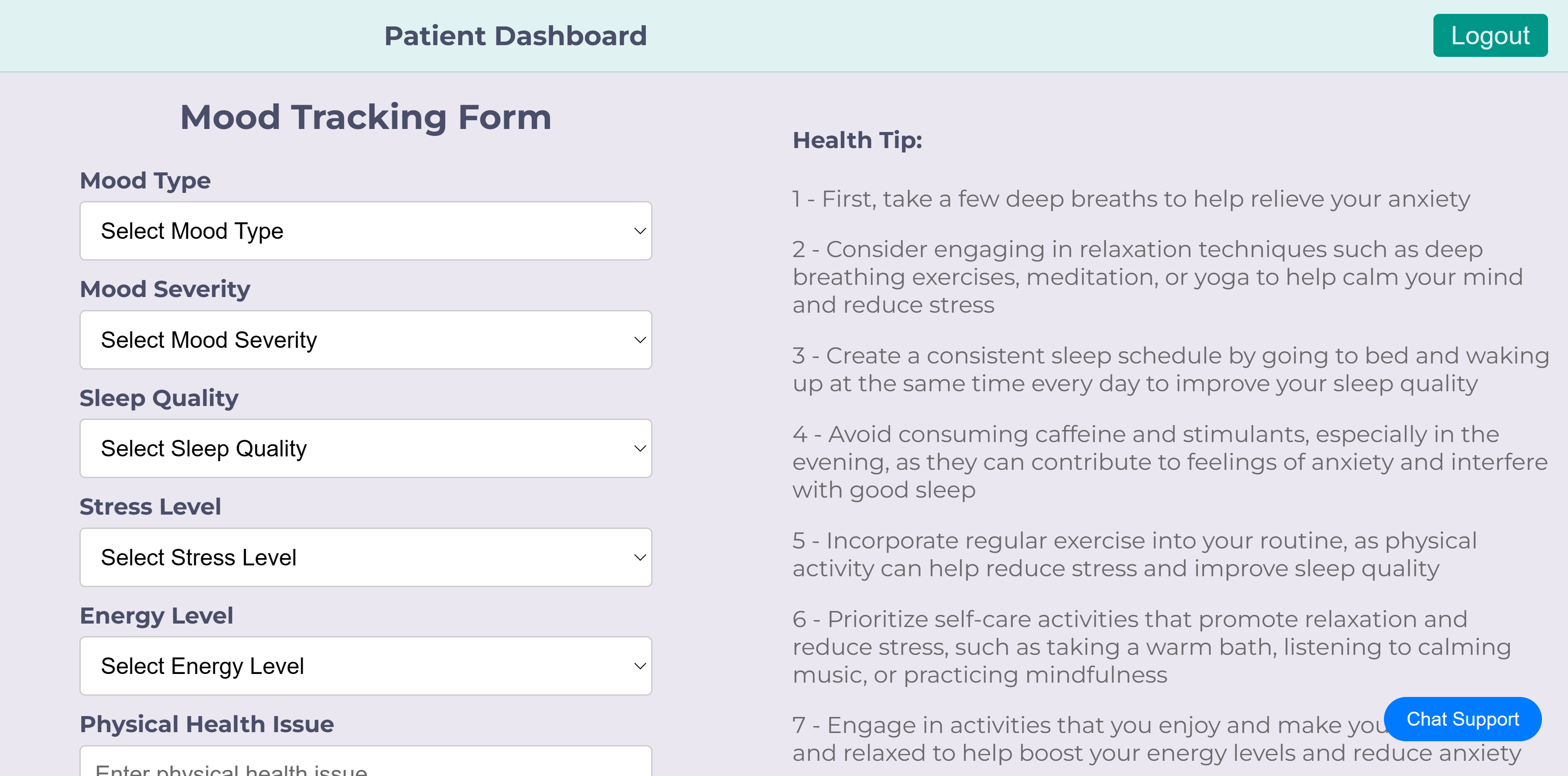The width and height of the screenshot is (1568, 776).
Task: Click the Health Tip section heading
Action: tap(856, 139)
